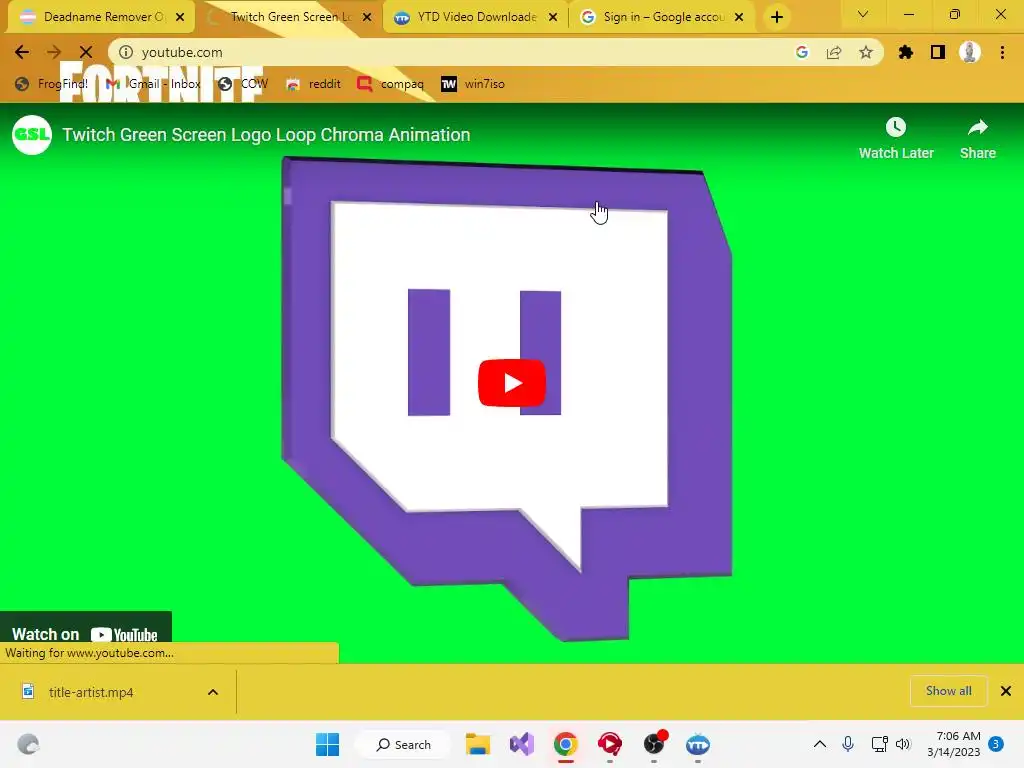
Task: Switch to YTD Video Downloader tab
Action: (x=473, y=17)
